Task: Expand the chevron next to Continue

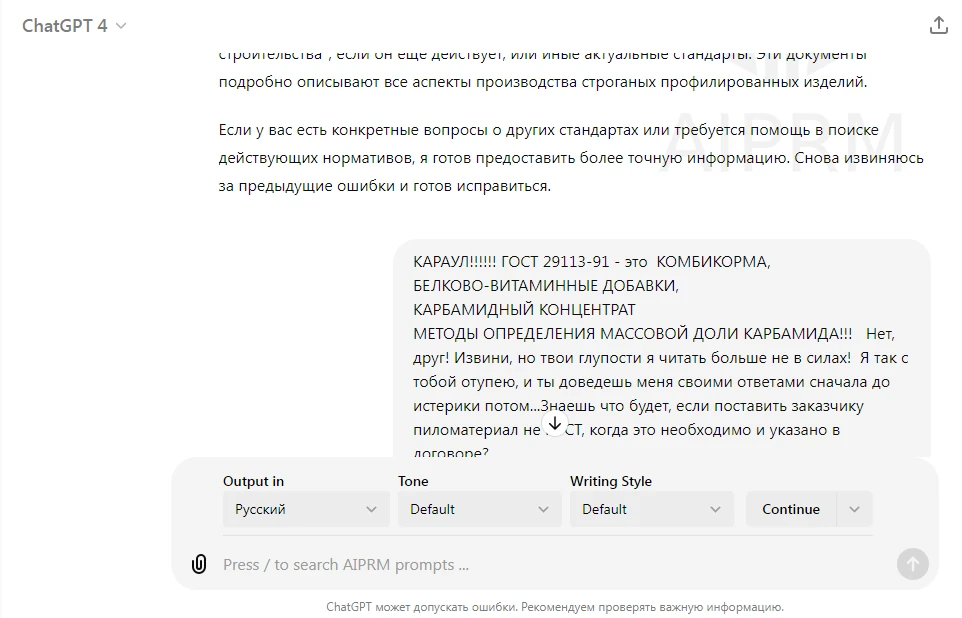Action: click(x=854, y=509)
